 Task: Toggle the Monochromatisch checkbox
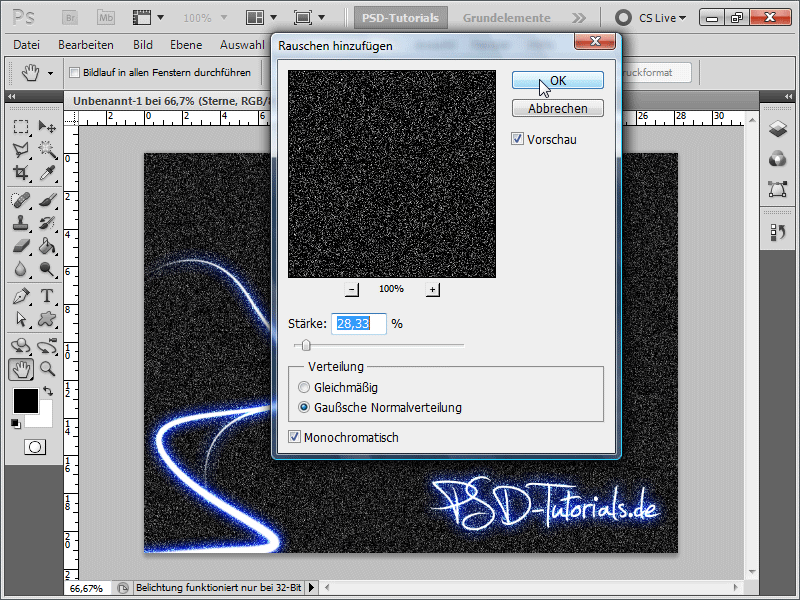coord(294,437)
